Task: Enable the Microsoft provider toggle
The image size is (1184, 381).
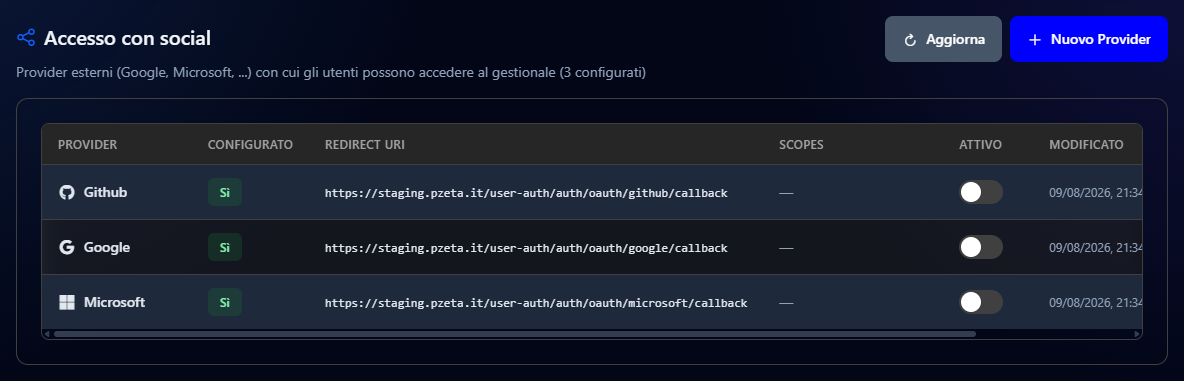Action: pyautogui.click(x=981, y=303)
